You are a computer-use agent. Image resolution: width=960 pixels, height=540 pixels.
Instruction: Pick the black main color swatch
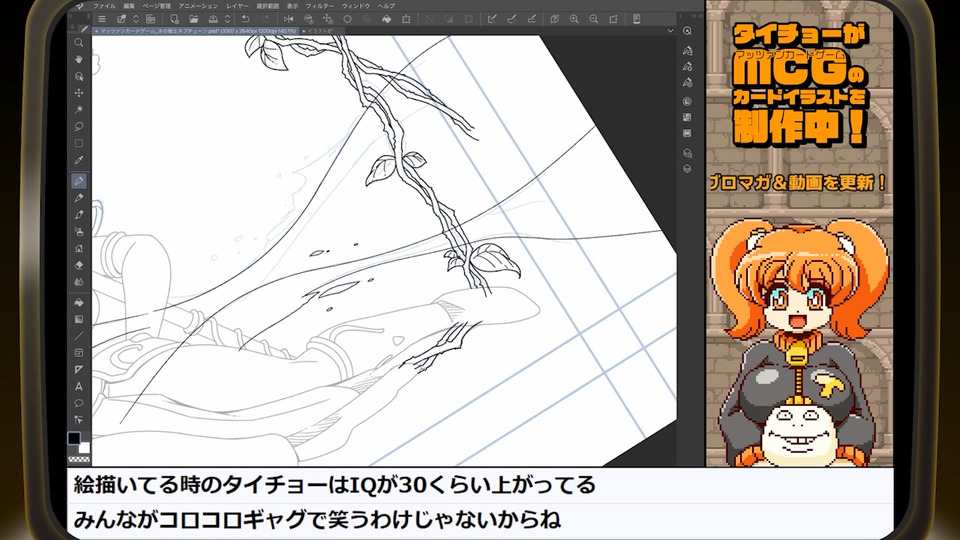(73, 438)
